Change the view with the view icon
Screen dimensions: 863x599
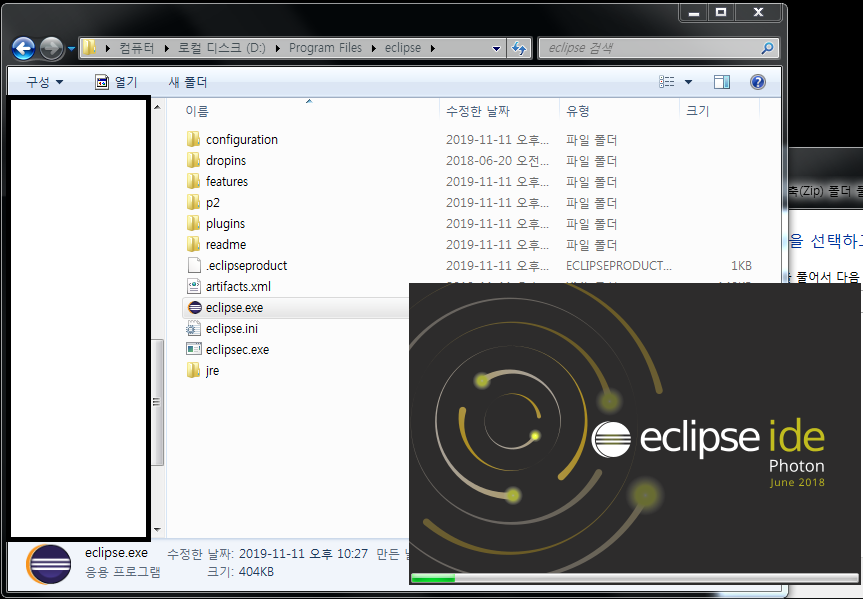667,82
